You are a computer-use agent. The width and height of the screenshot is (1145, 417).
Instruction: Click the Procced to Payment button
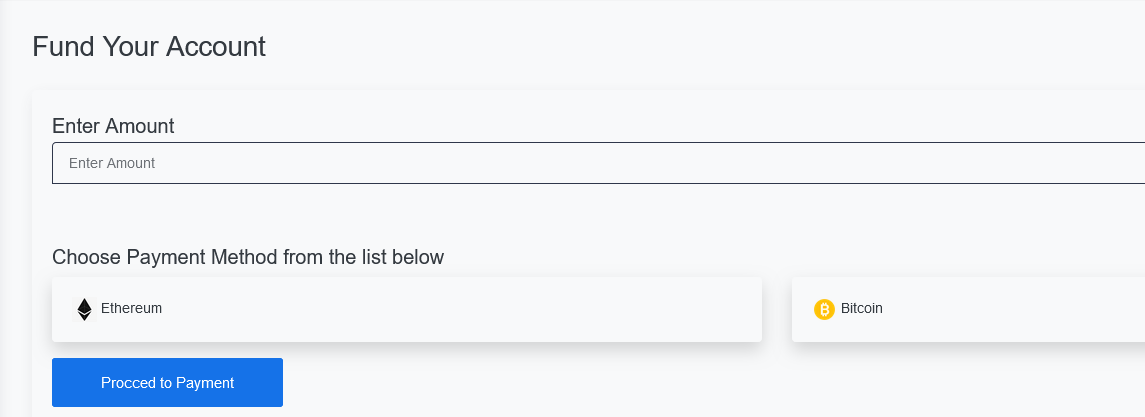point(167,383)
